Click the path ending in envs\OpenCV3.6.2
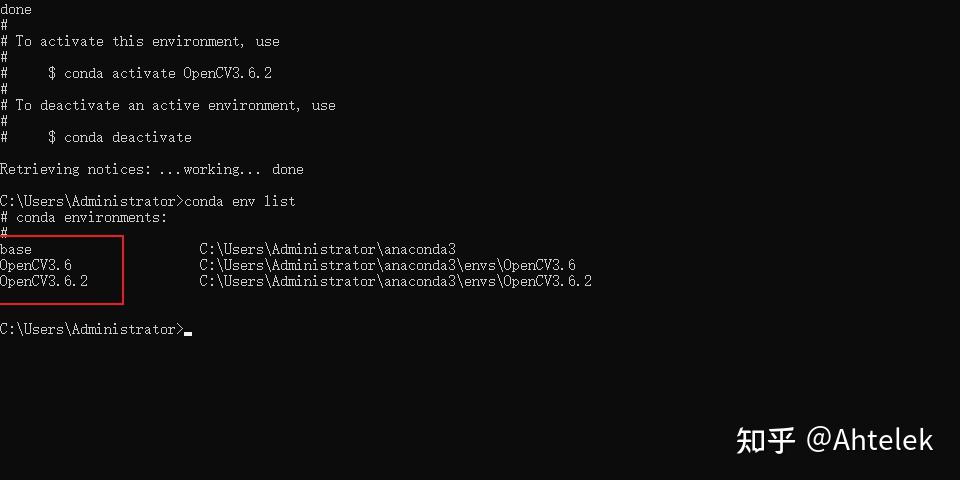960x480 pixels. (x=395, y=281)
